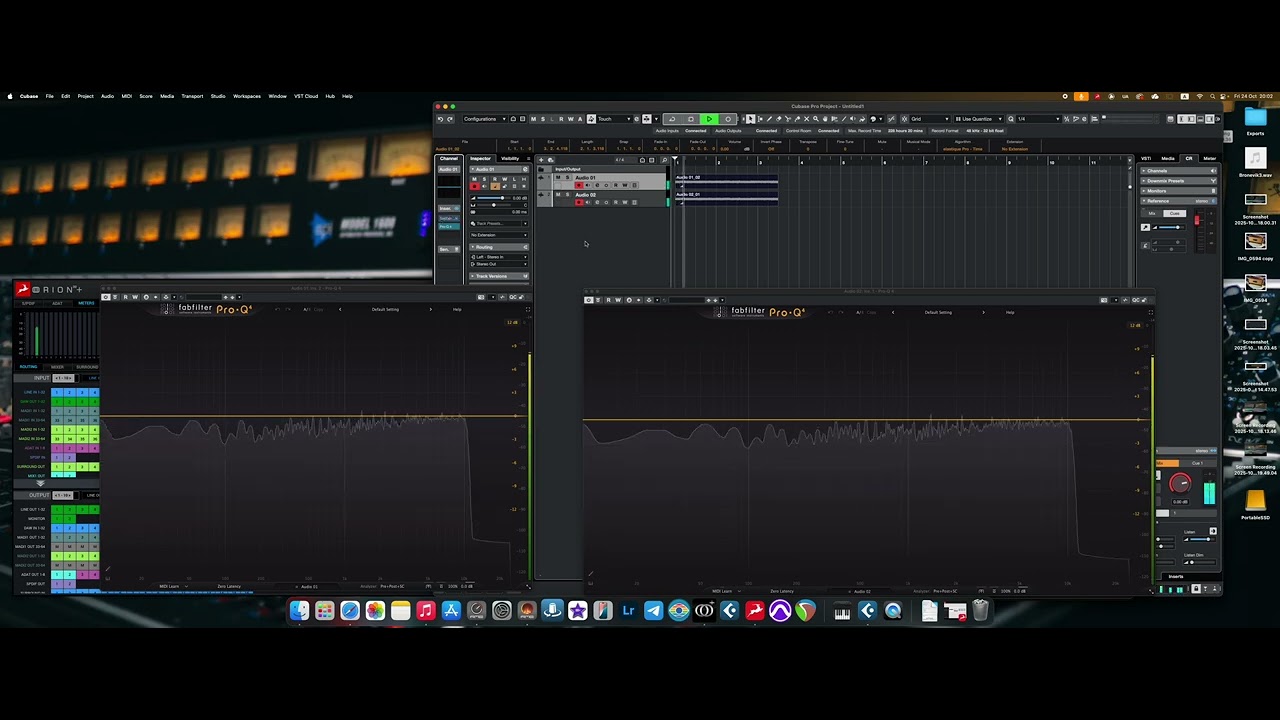Open the Track Presets dropdown in Inspector

coord(499,224)
